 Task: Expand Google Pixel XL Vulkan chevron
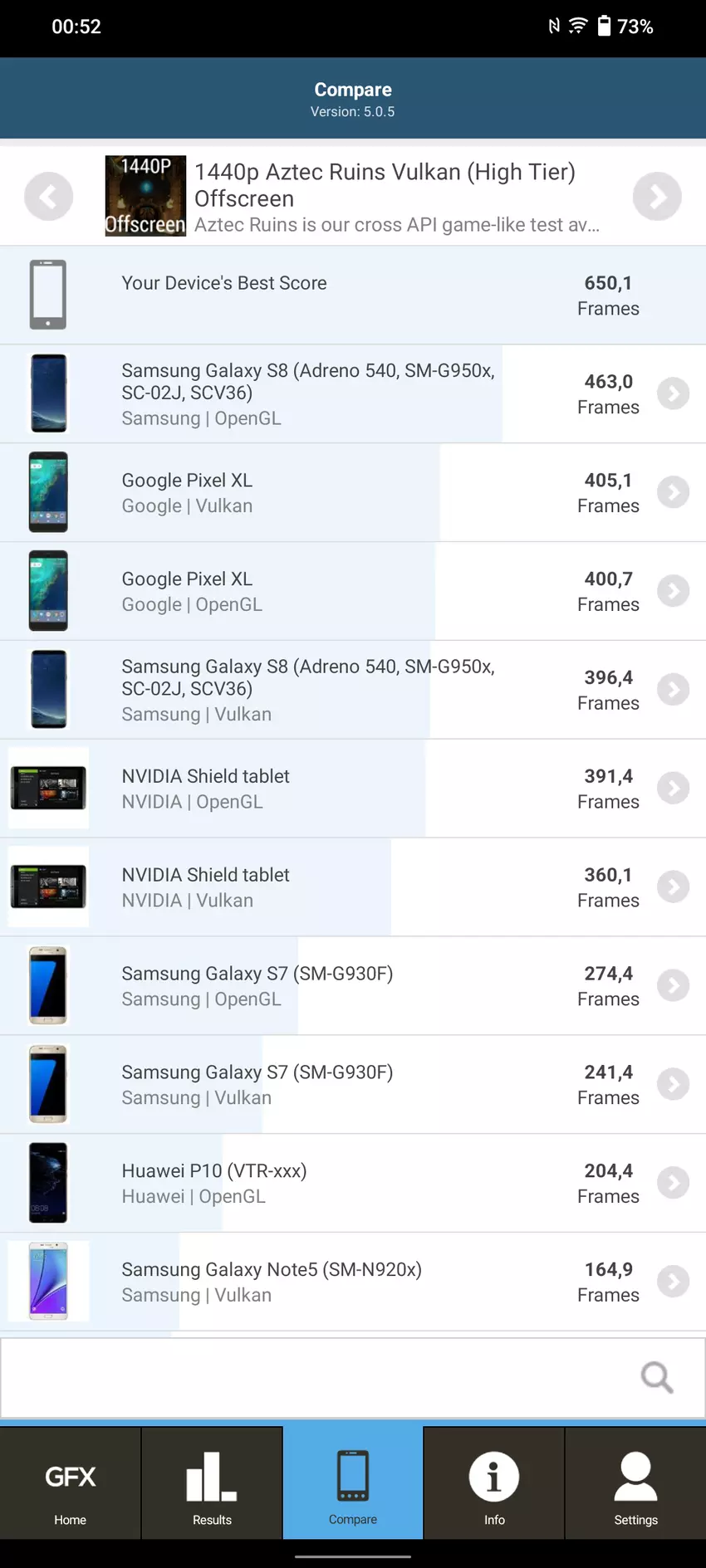point(673,492)
